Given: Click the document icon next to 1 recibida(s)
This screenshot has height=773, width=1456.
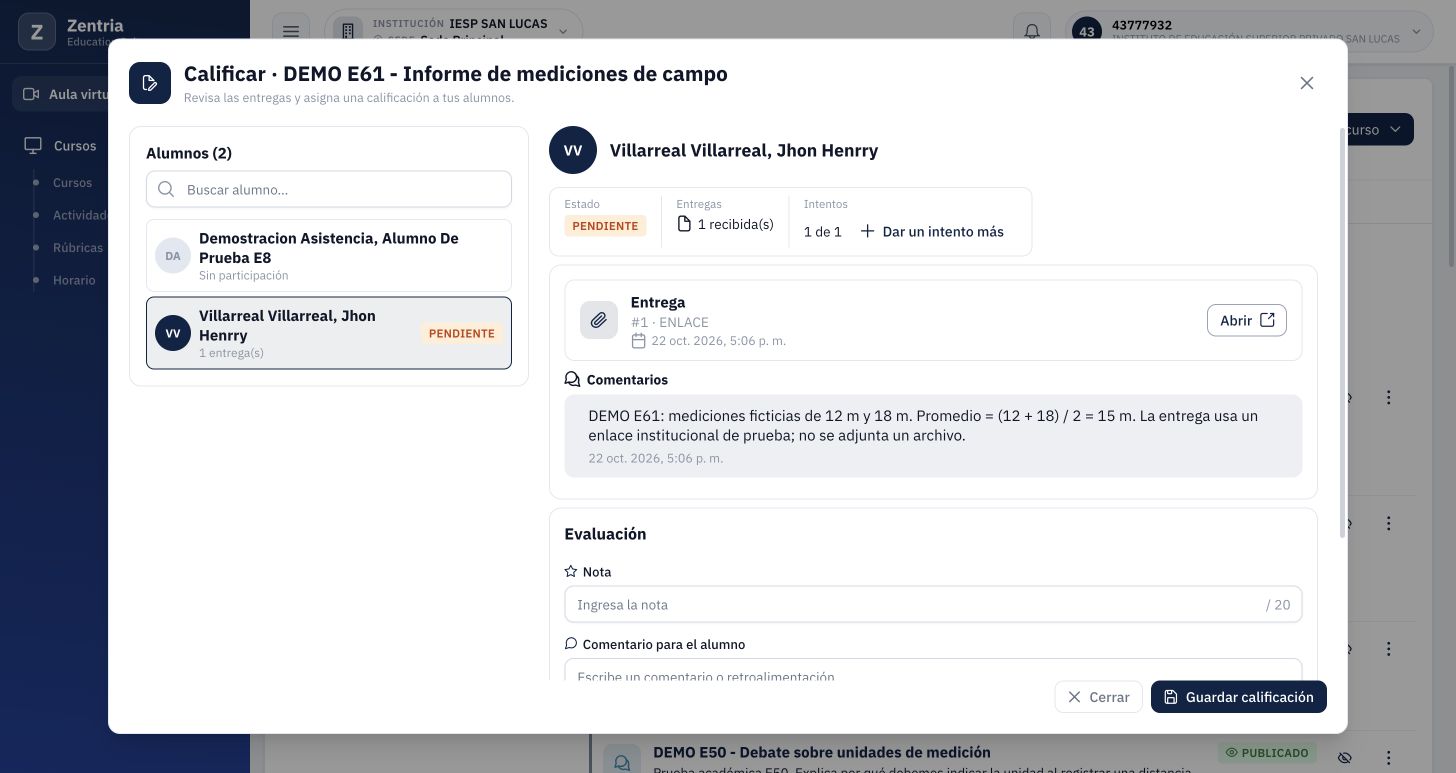Looking at the screenshot, I should (684, 224).
